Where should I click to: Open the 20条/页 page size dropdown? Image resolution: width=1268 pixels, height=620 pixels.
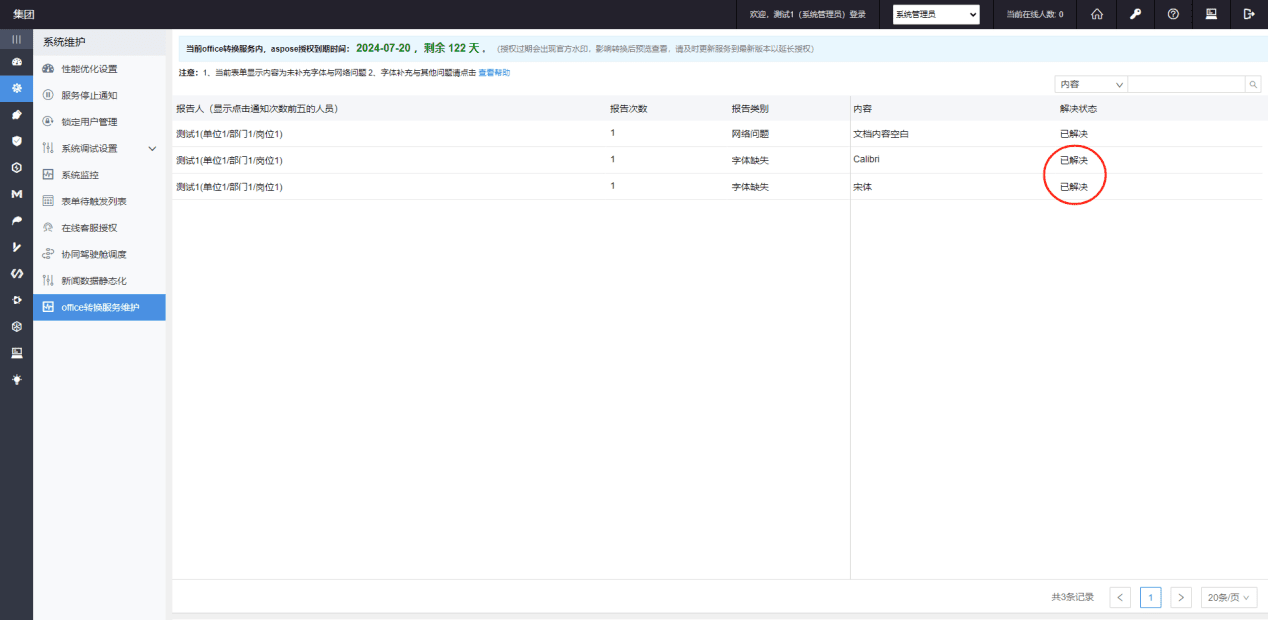point(1229,597)
